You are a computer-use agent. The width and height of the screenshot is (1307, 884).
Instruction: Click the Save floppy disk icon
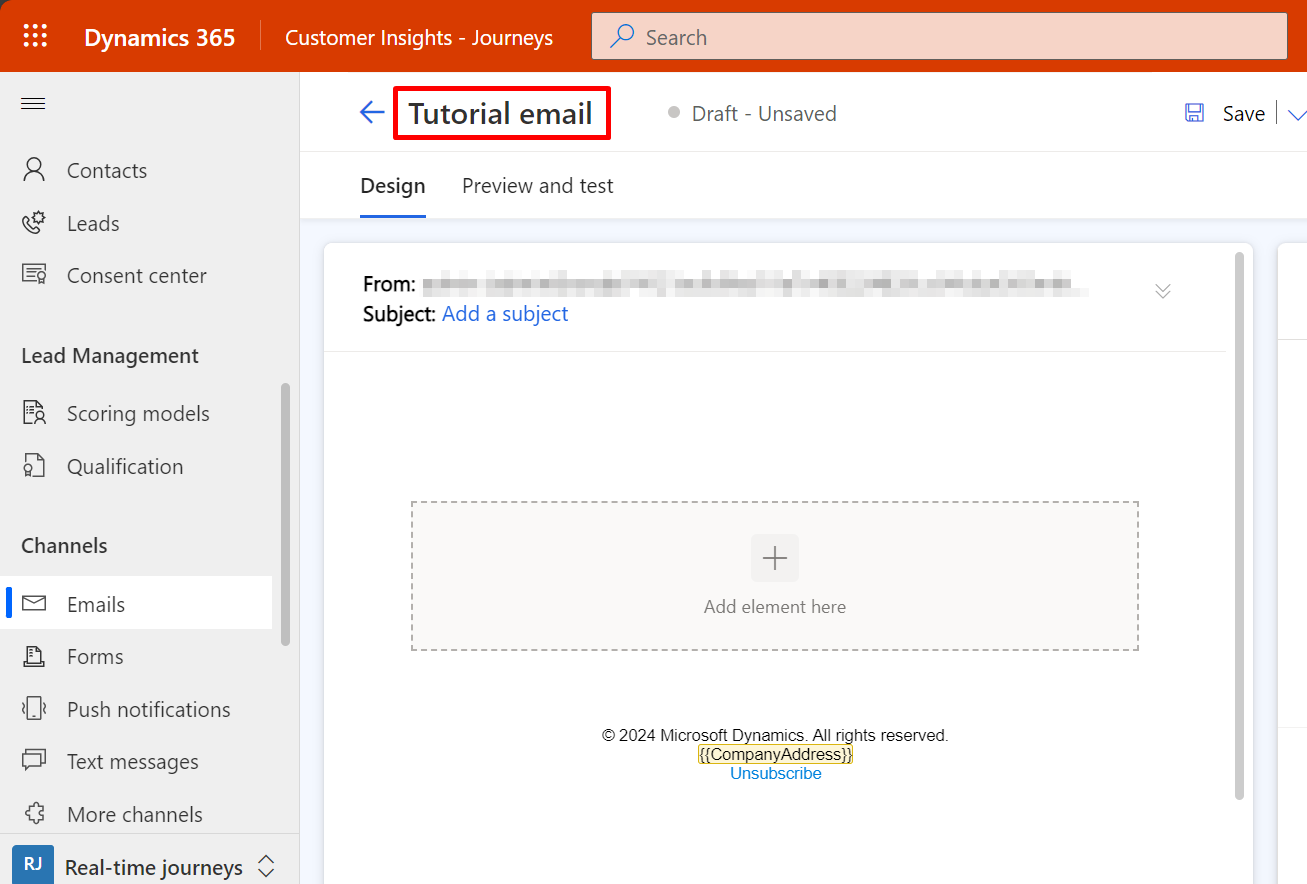coord(1194,113)
